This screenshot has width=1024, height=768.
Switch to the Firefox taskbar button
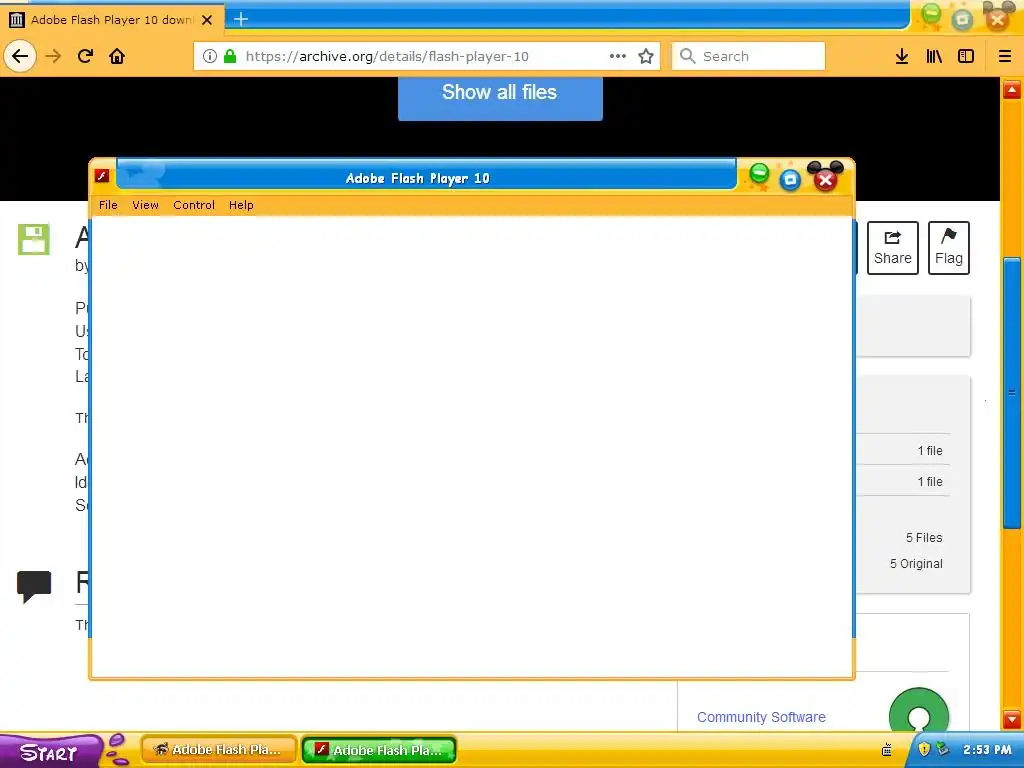coord(219,750)
